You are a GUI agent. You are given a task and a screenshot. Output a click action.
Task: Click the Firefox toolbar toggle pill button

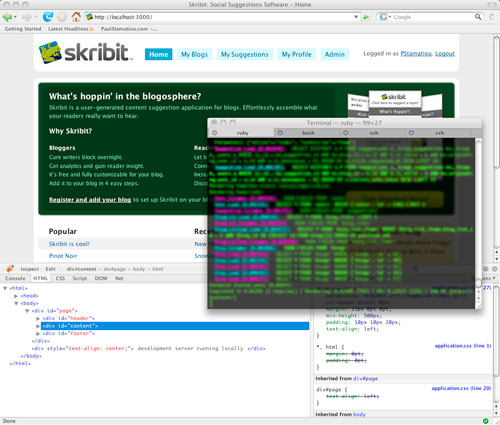pyautogui.click(x=492, y=5)
